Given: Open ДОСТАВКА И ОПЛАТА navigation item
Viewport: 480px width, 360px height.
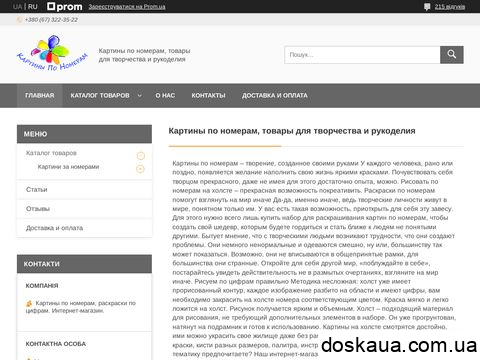Looking at the screenshot, I should coord(275,95).
